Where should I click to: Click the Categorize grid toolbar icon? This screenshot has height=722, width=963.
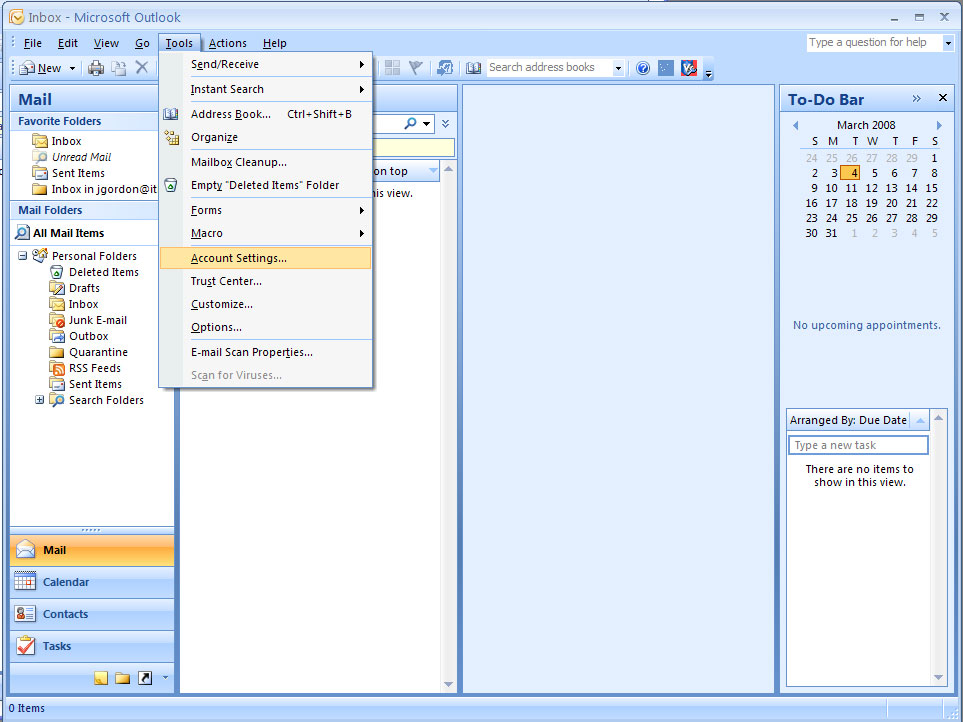pos(392,68)
